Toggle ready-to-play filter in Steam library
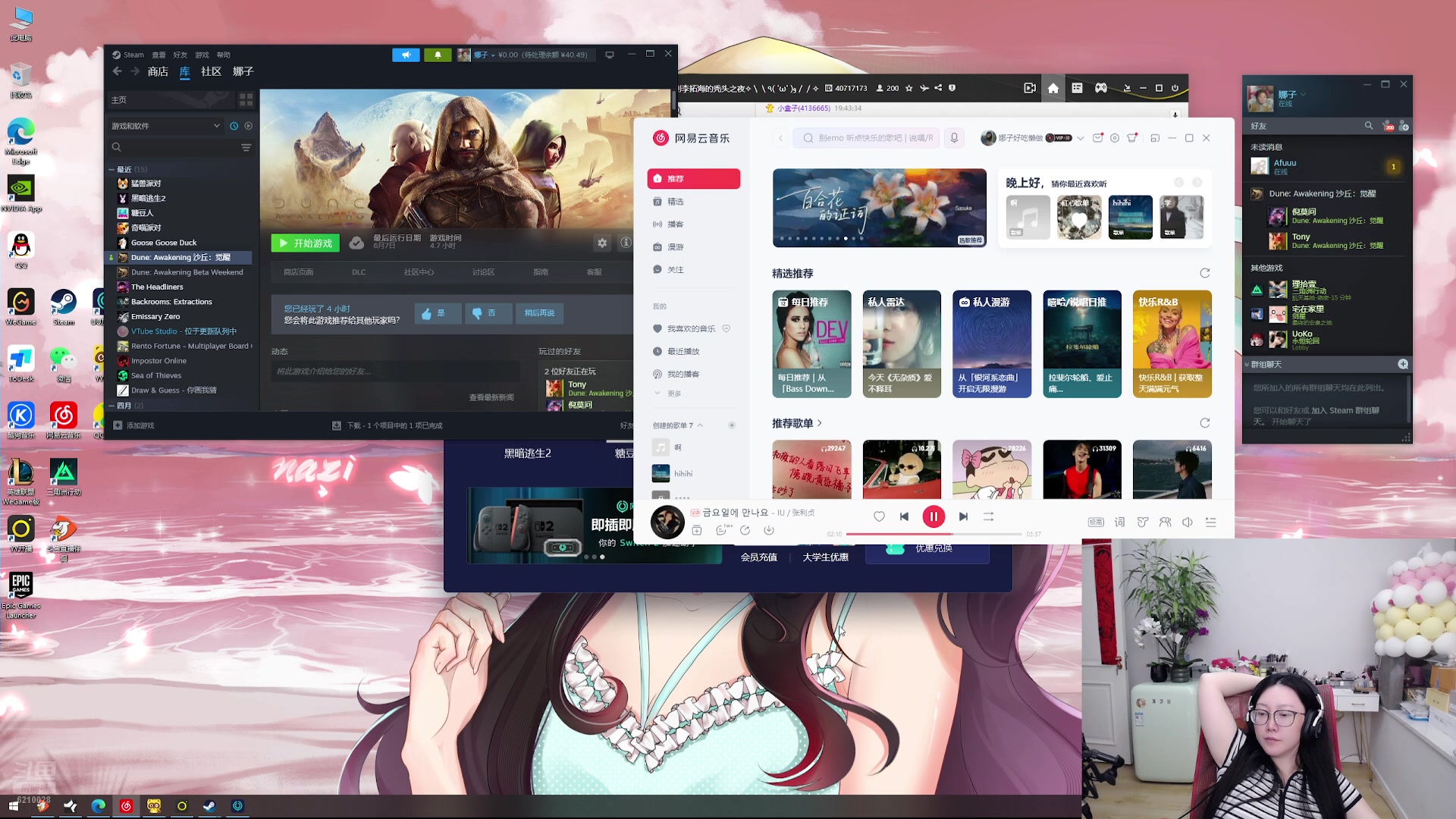 (248, 126)
